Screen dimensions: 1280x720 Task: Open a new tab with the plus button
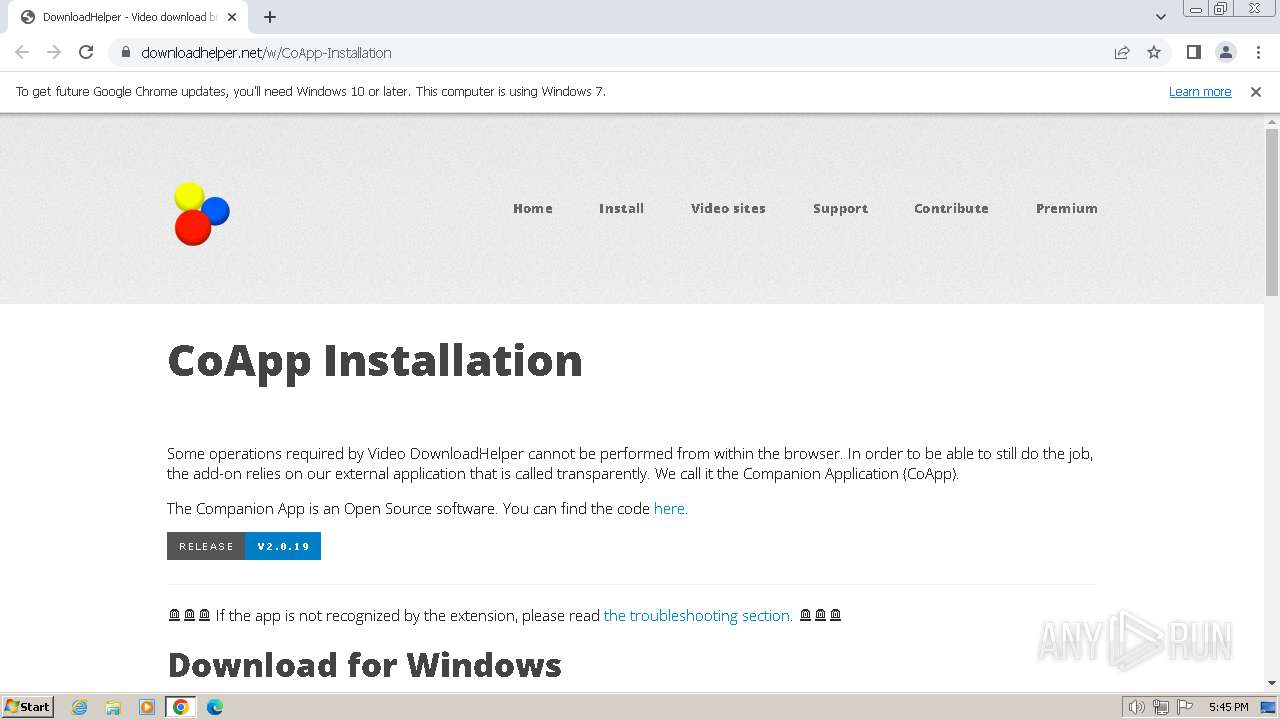(270, 17)
